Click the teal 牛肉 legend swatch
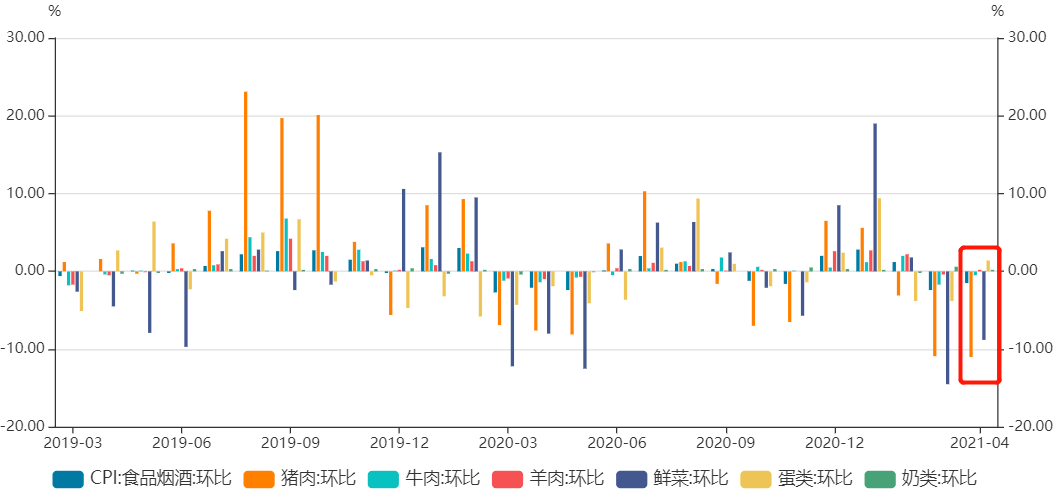 click(x=384, y=479)
